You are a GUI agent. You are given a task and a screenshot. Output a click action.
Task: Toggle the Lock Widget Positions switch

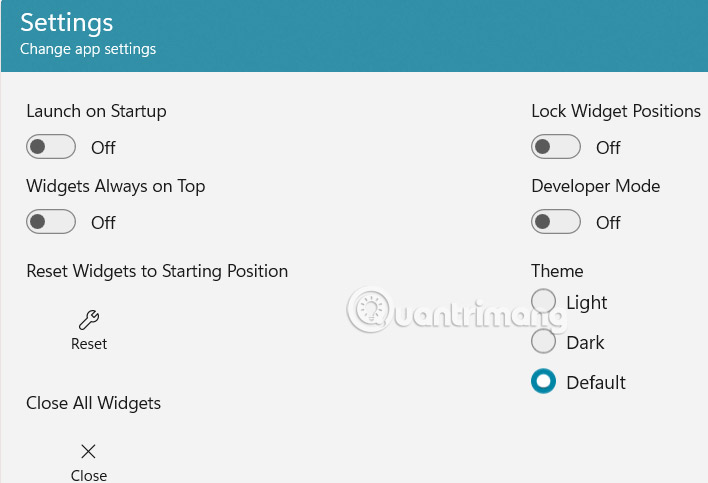click(556, 147)
